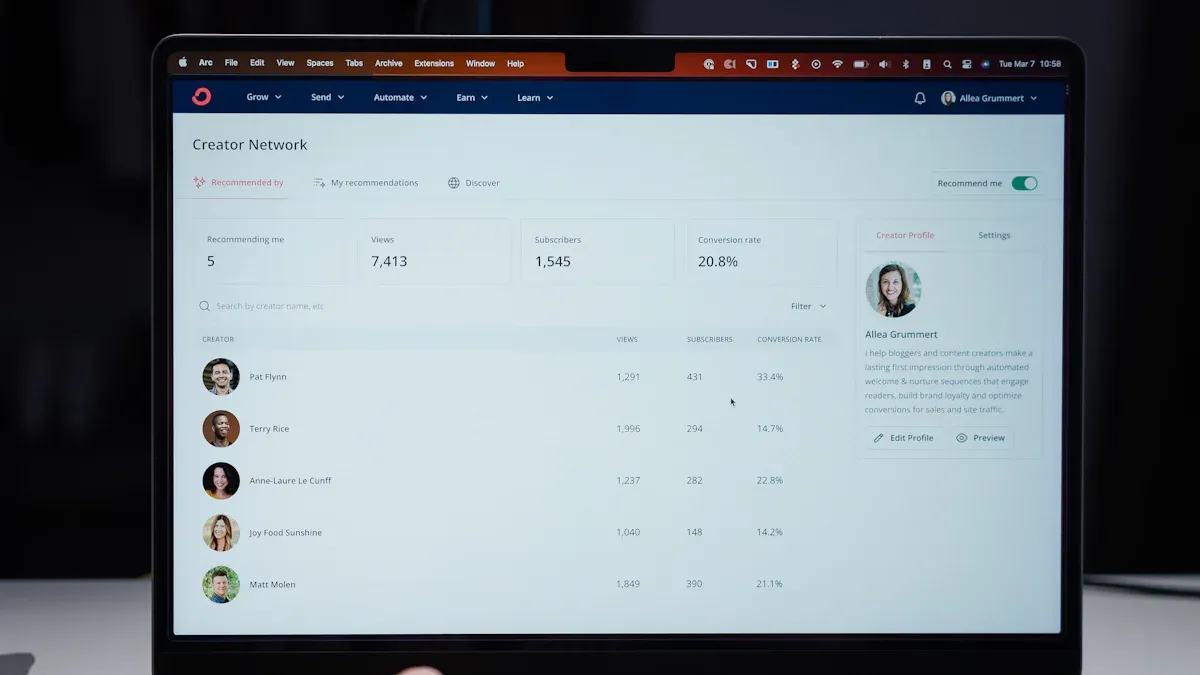
Task: Open Joy Food Sunshine creator name
Action: click(x=286, y=533)
